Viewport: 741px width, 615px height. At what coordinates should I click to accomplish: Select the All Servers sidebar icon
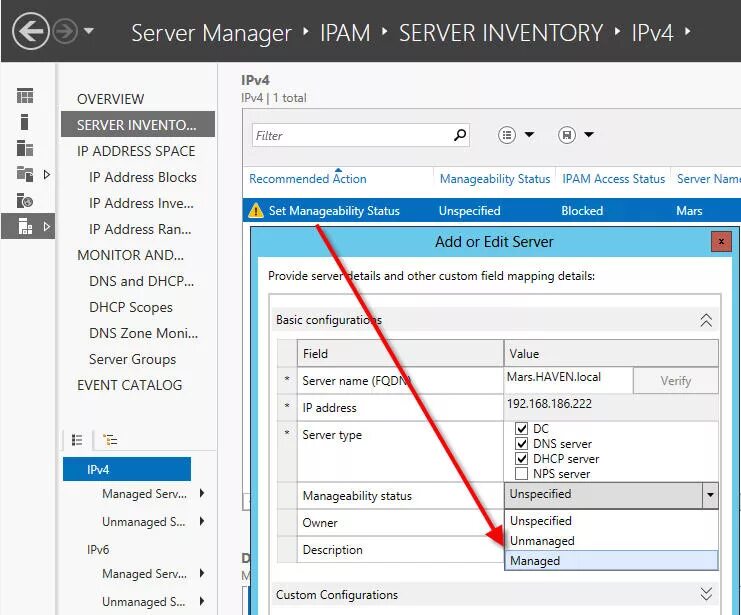25,148
